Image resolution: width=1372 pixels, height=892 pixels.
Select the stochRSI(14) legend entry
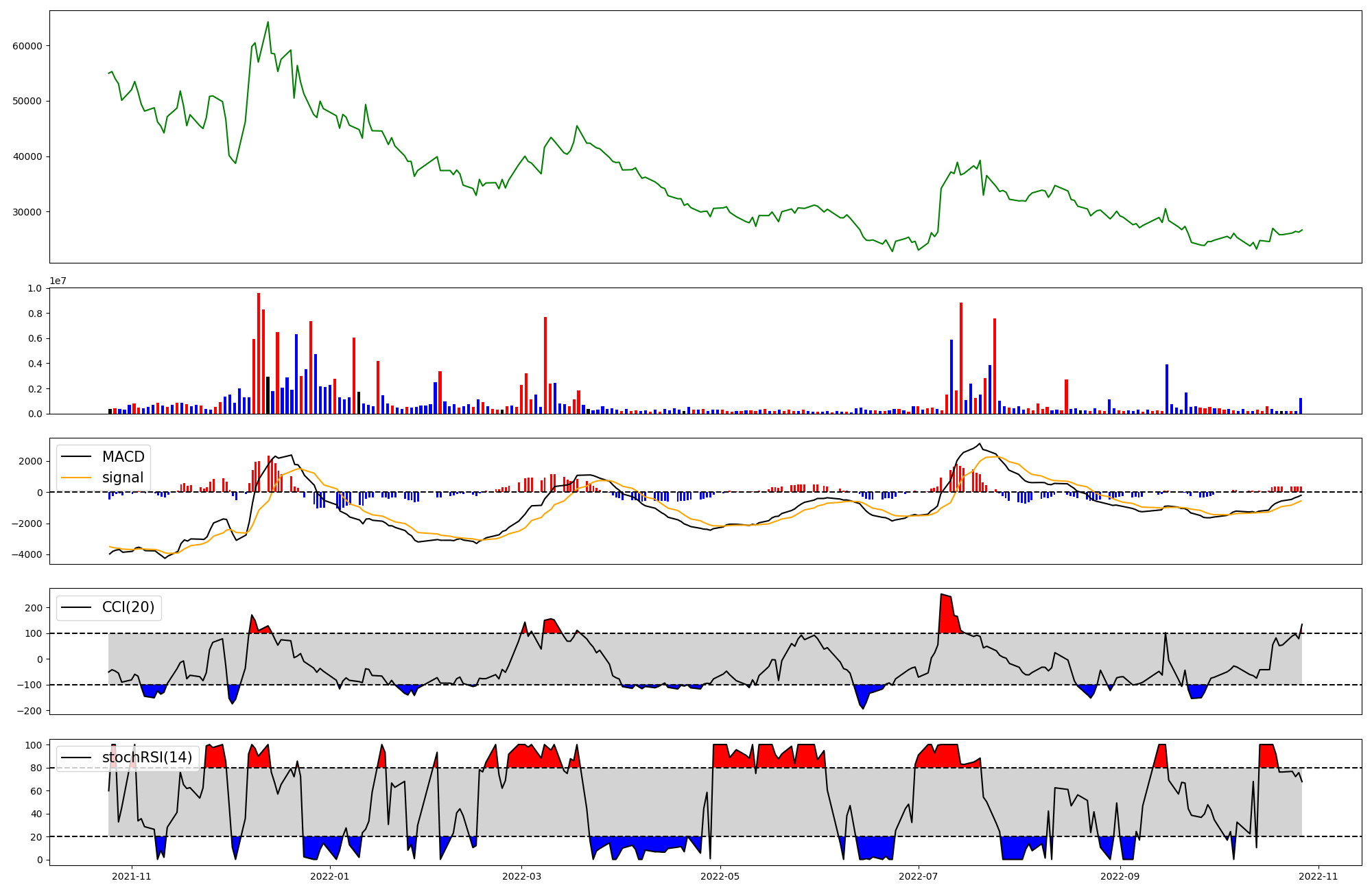click(x=147, y=758)
